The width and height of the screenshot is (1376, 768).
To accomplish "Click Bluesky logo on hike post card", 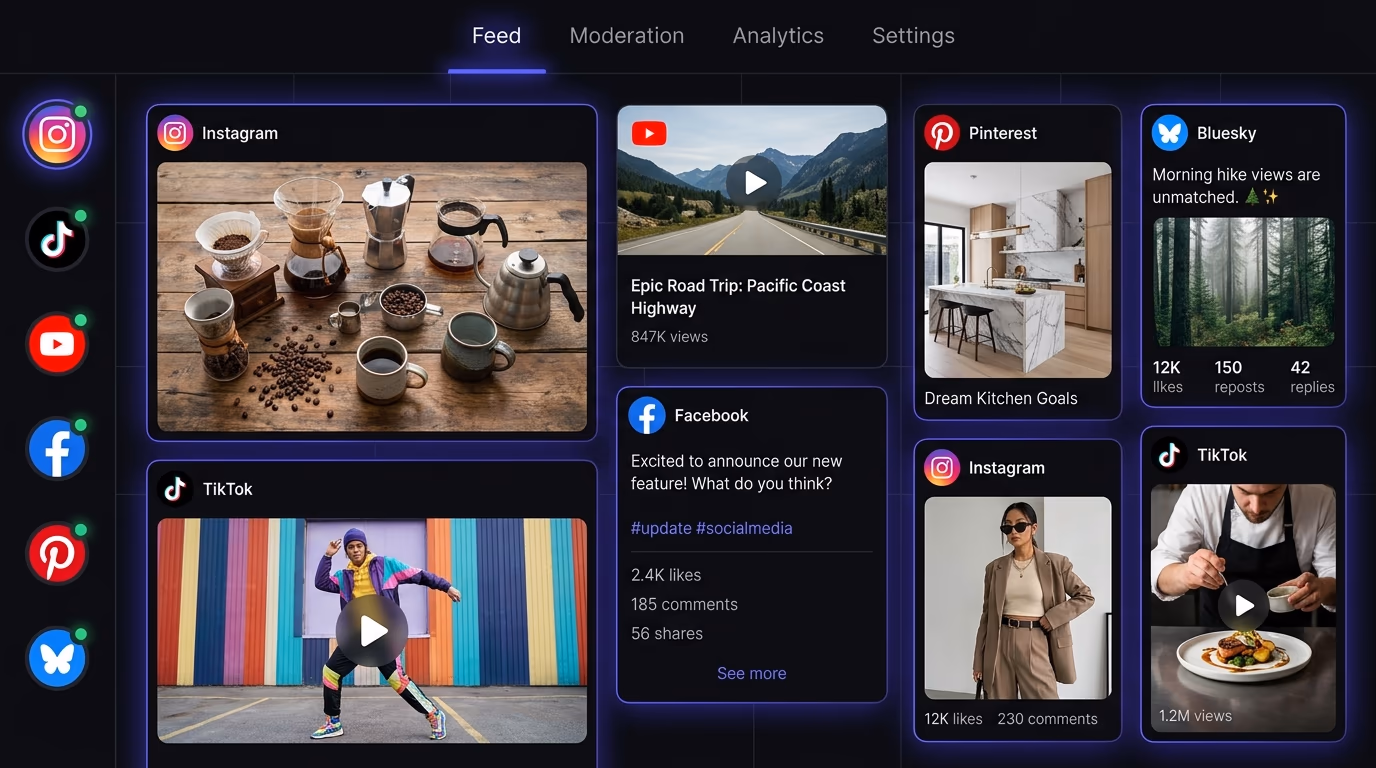I will [1169, 133].
